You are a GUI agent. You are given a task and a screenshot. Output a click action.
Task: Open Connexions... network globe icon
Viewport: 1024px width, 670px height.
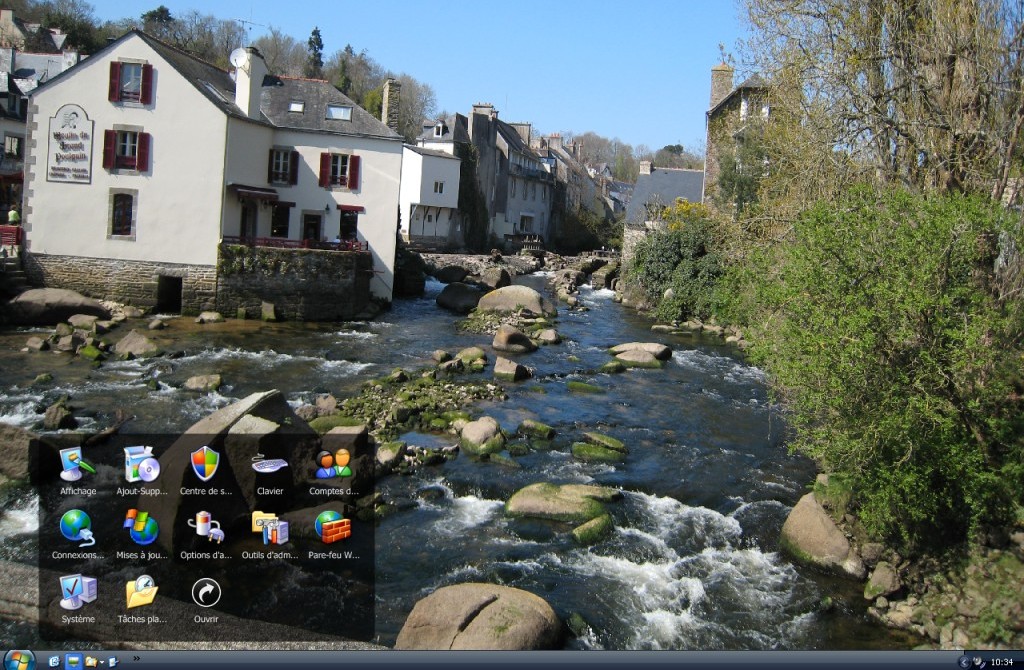tap(78, 535)
